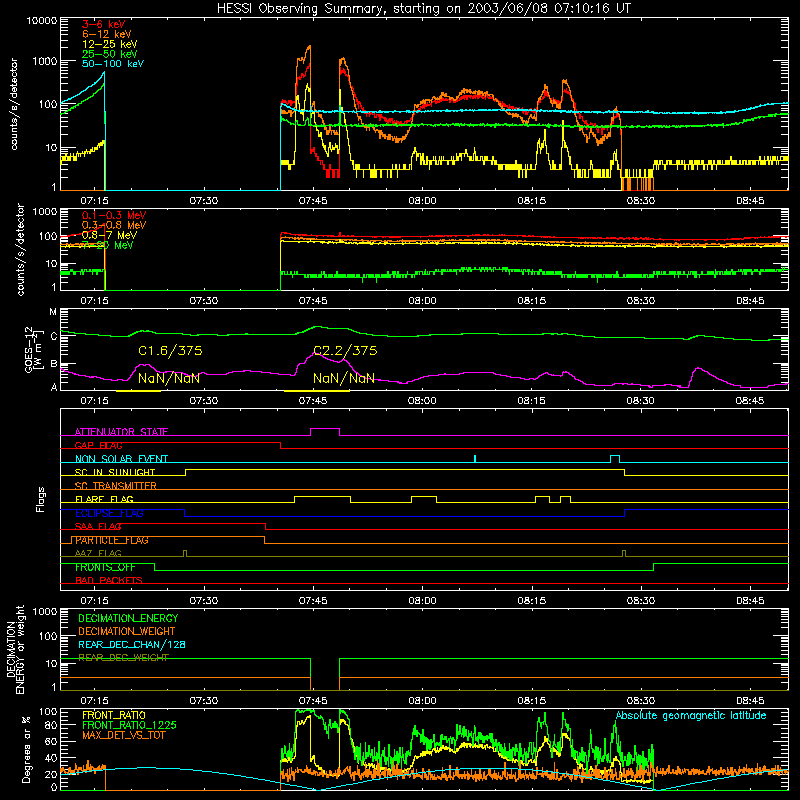Click the 0.1-0.3 MeV legend label
The image size is (800, 800).
pos(114,215)
